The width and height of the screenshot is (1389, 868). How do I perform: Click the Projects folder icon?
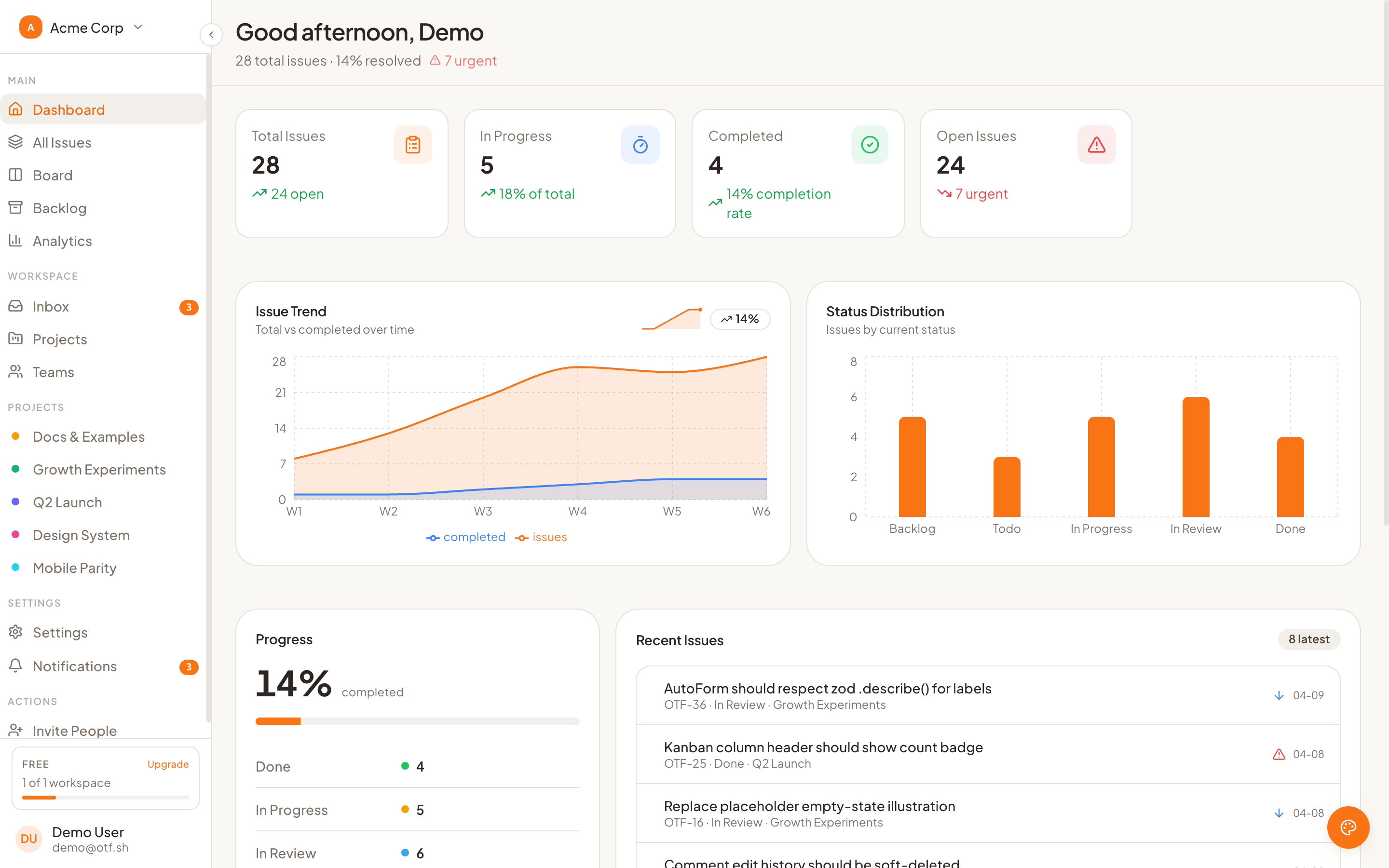[15, 339]
